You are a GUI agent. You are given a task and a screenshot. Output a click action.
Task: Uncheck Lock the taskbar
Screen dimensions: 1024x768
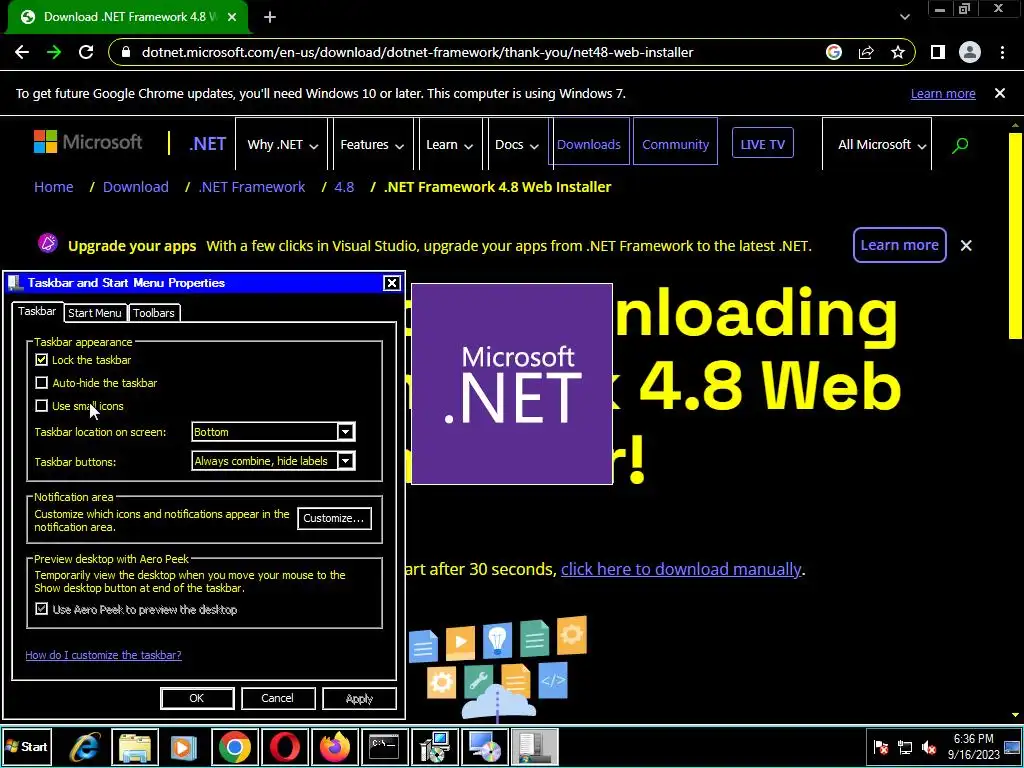tap(42, 360)
